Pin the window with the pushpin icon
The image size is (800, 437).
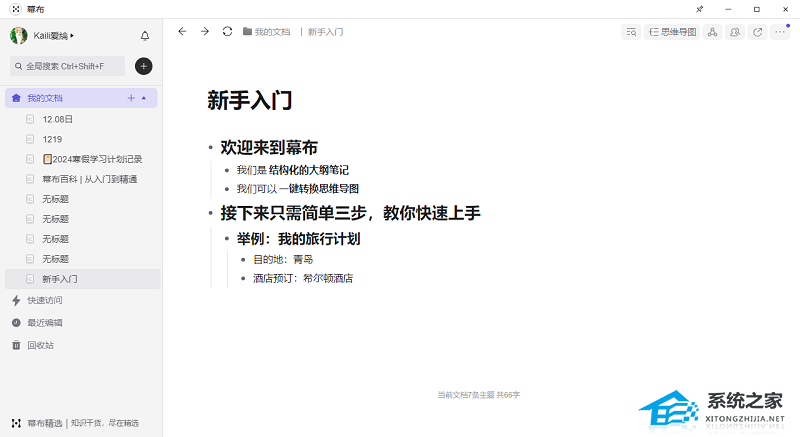(x=699, y=9)
